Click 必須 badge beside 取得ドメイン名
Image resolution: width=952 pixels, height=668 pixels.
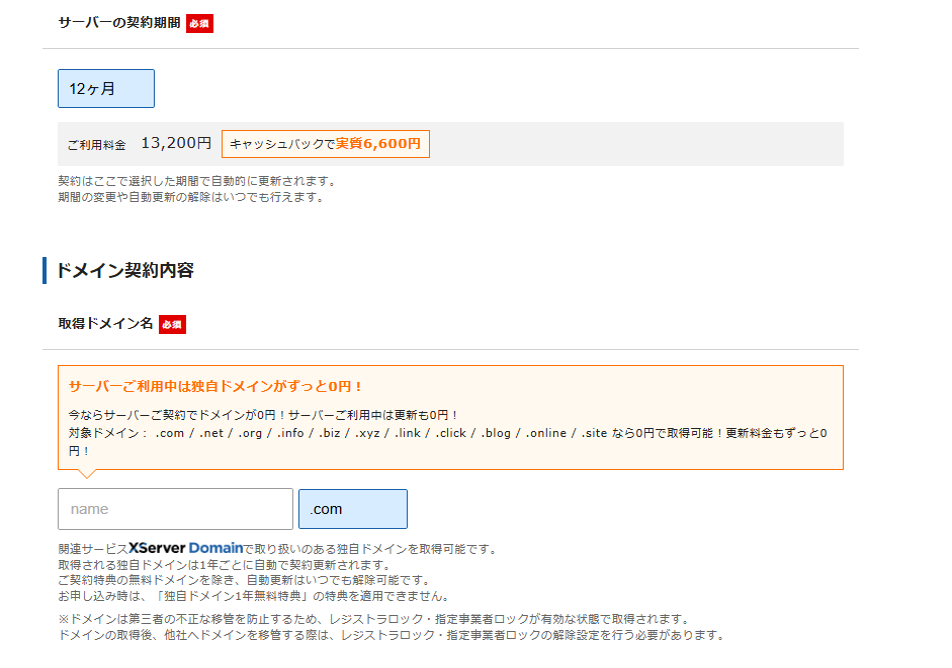(x=172, y=324)
